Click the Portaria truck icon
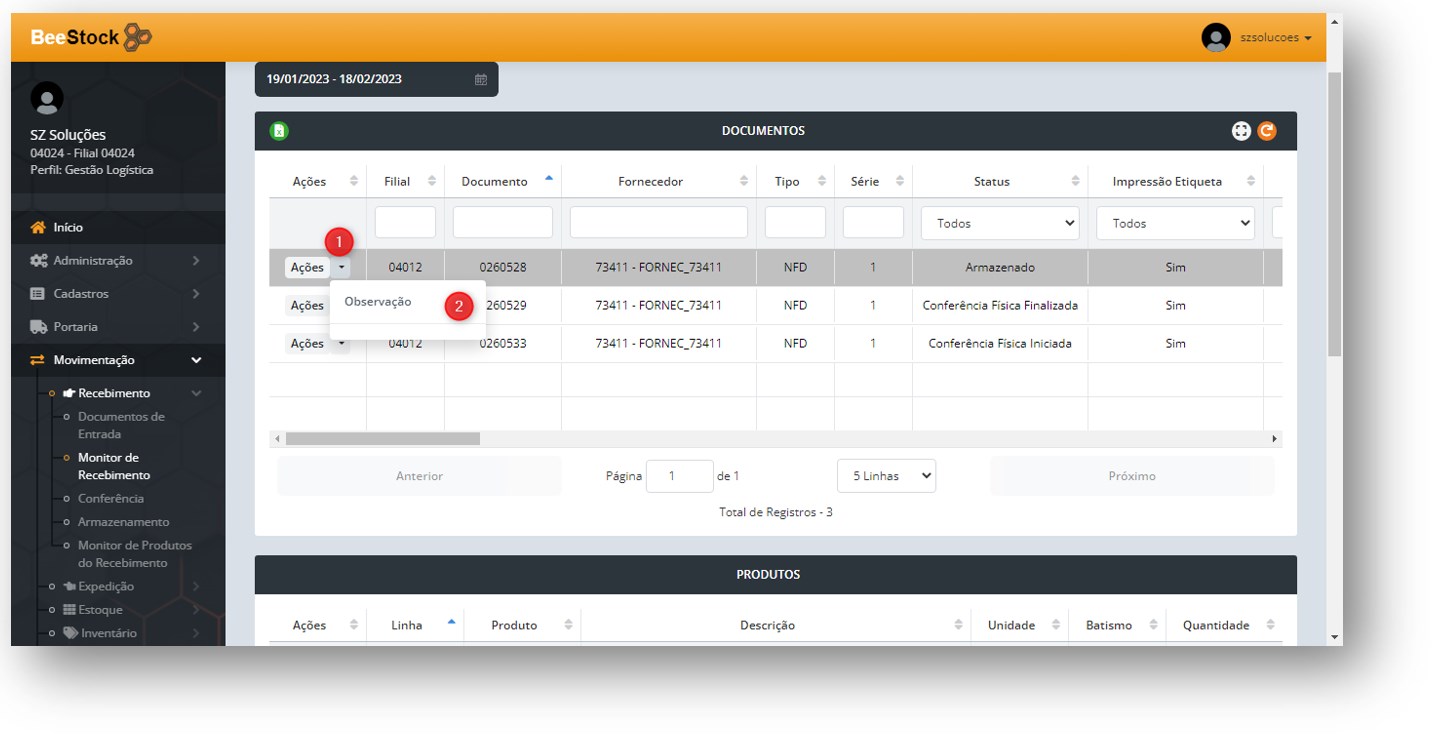 38,327
